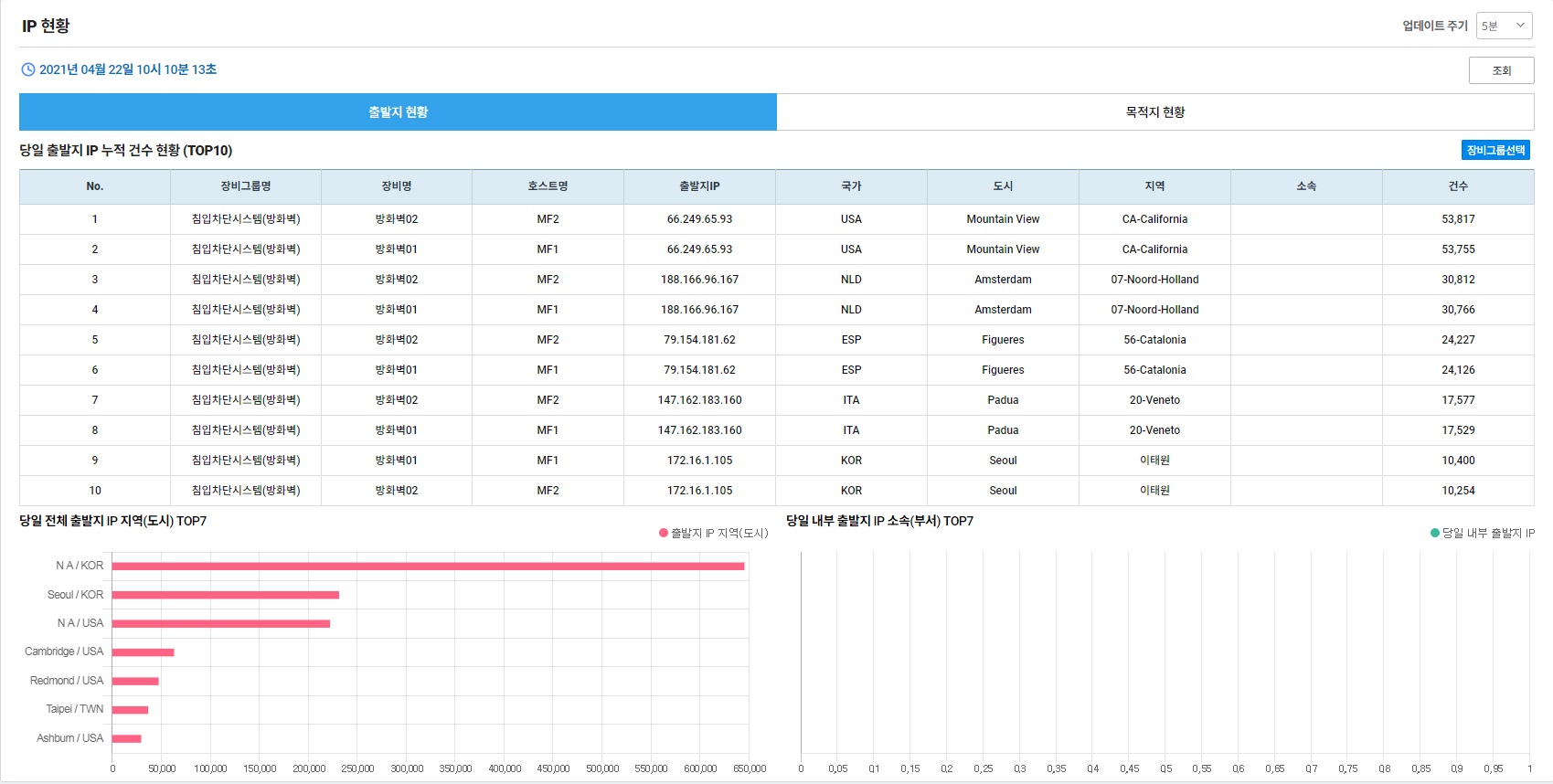Viewport: 1553px width, 784px height.
Task: Click the 장비그룹명 column header
Action: click(245, 186)
